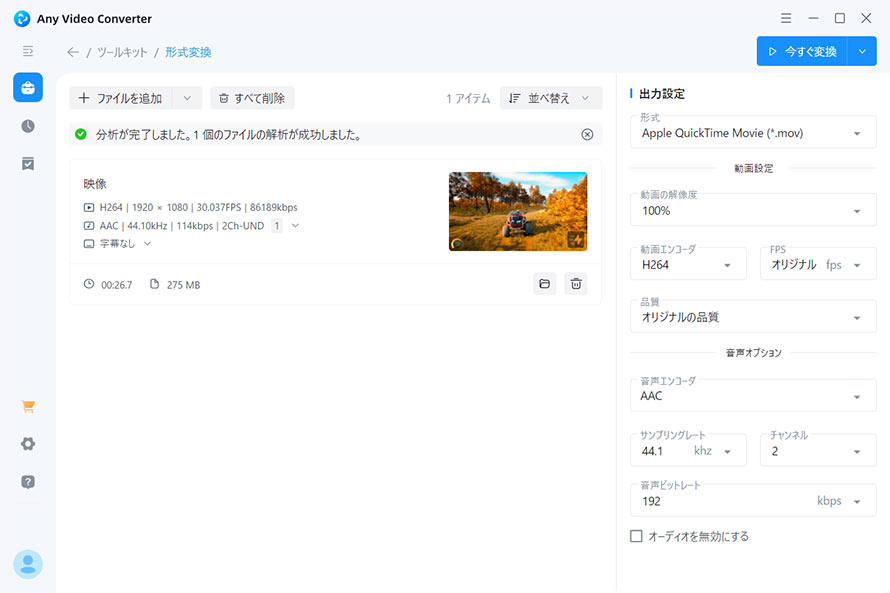Screen dimensions: 890x593
Task: Click the すべて削除 button
Action: [x=252, y=98]
